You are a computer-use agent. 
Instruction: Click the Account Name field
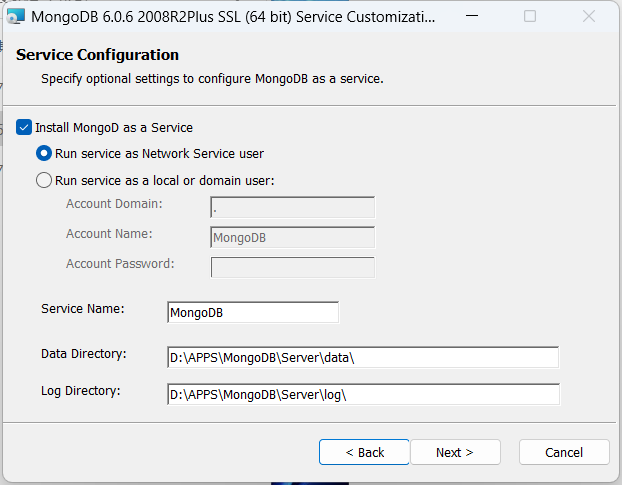click(292, 237)
